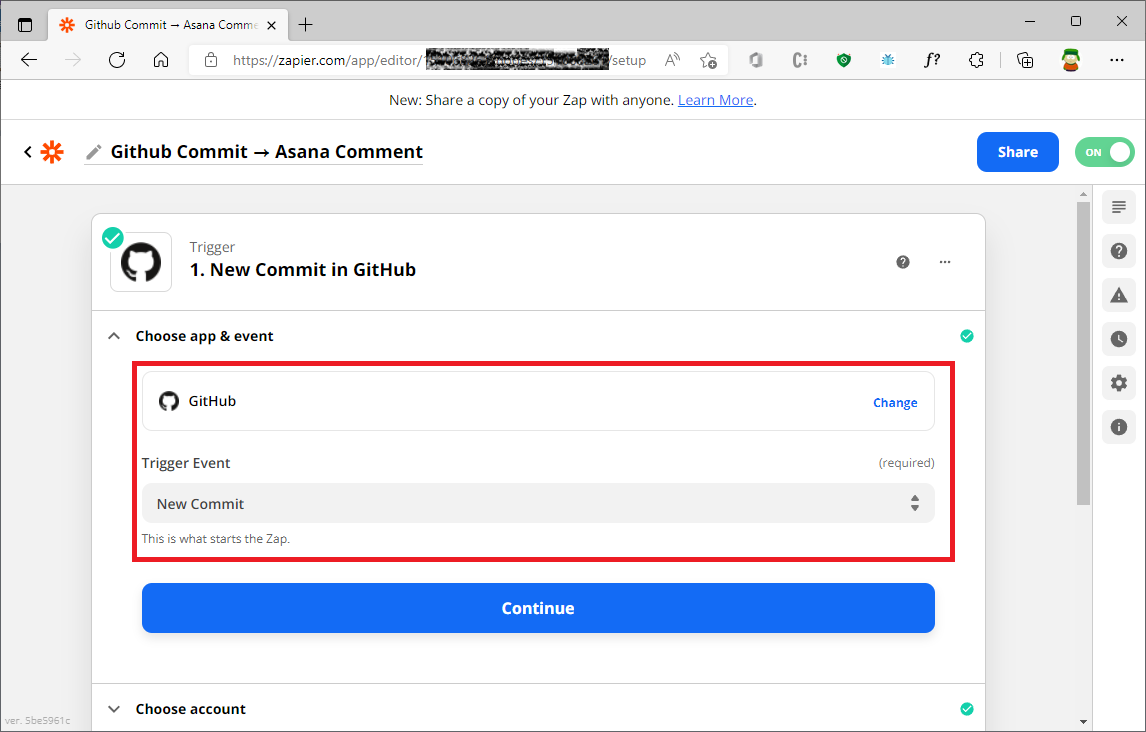Click the page vertical scrollbar thumb
The width and height of the screenshot is (1146, 732).
1083,354
